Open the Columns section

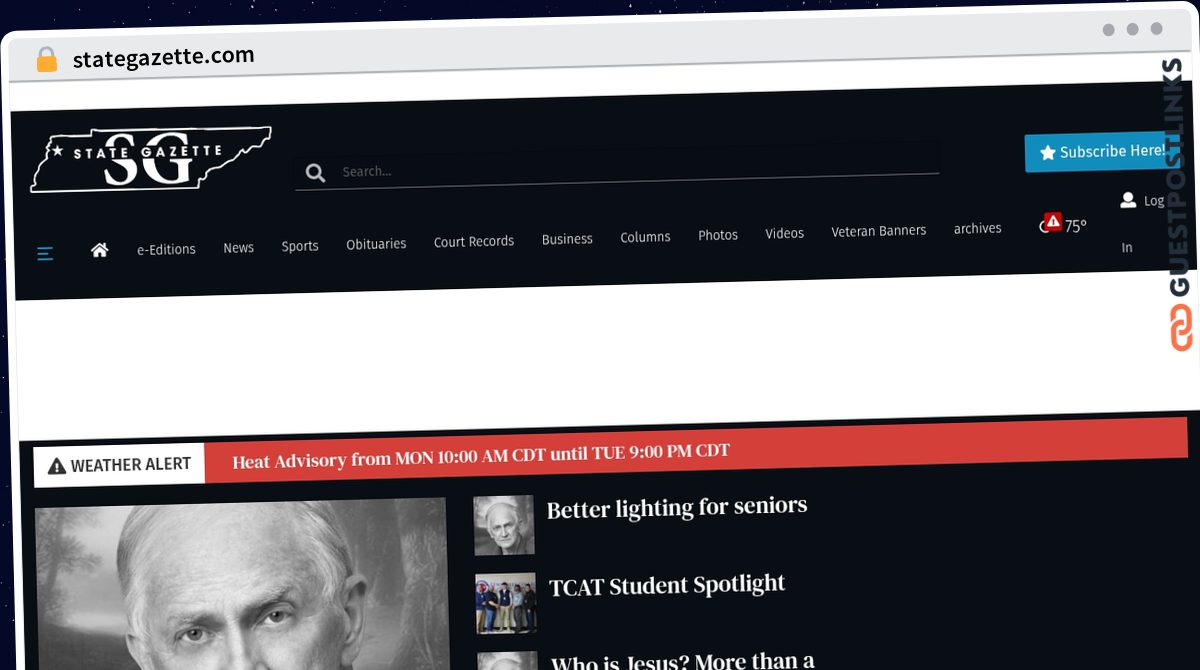[645, 237]
